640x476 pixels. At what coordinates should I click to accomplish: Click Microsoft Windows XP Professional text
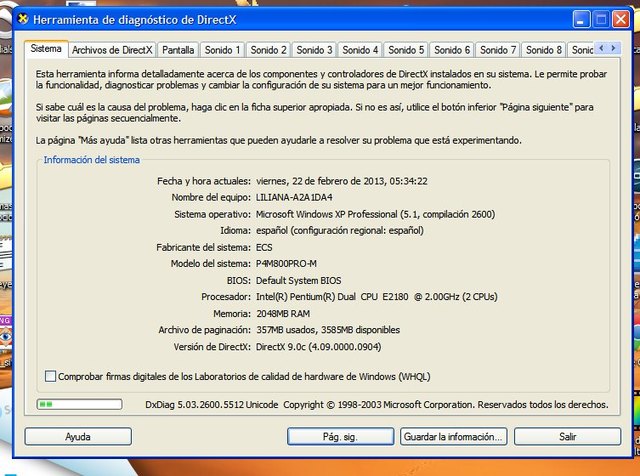coord(375,214)
